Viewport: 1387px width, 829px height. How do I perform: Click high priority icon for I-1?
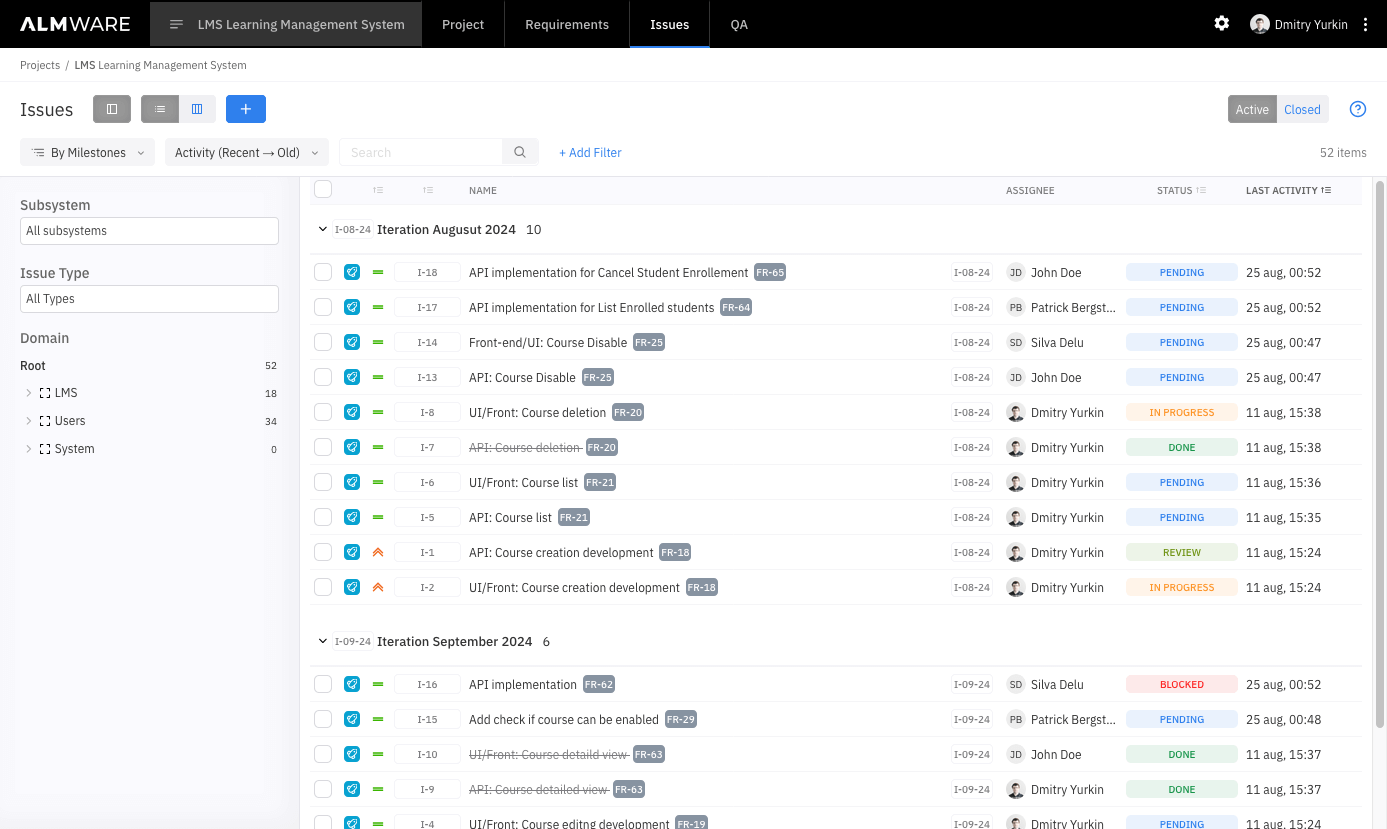coord(378,552)
